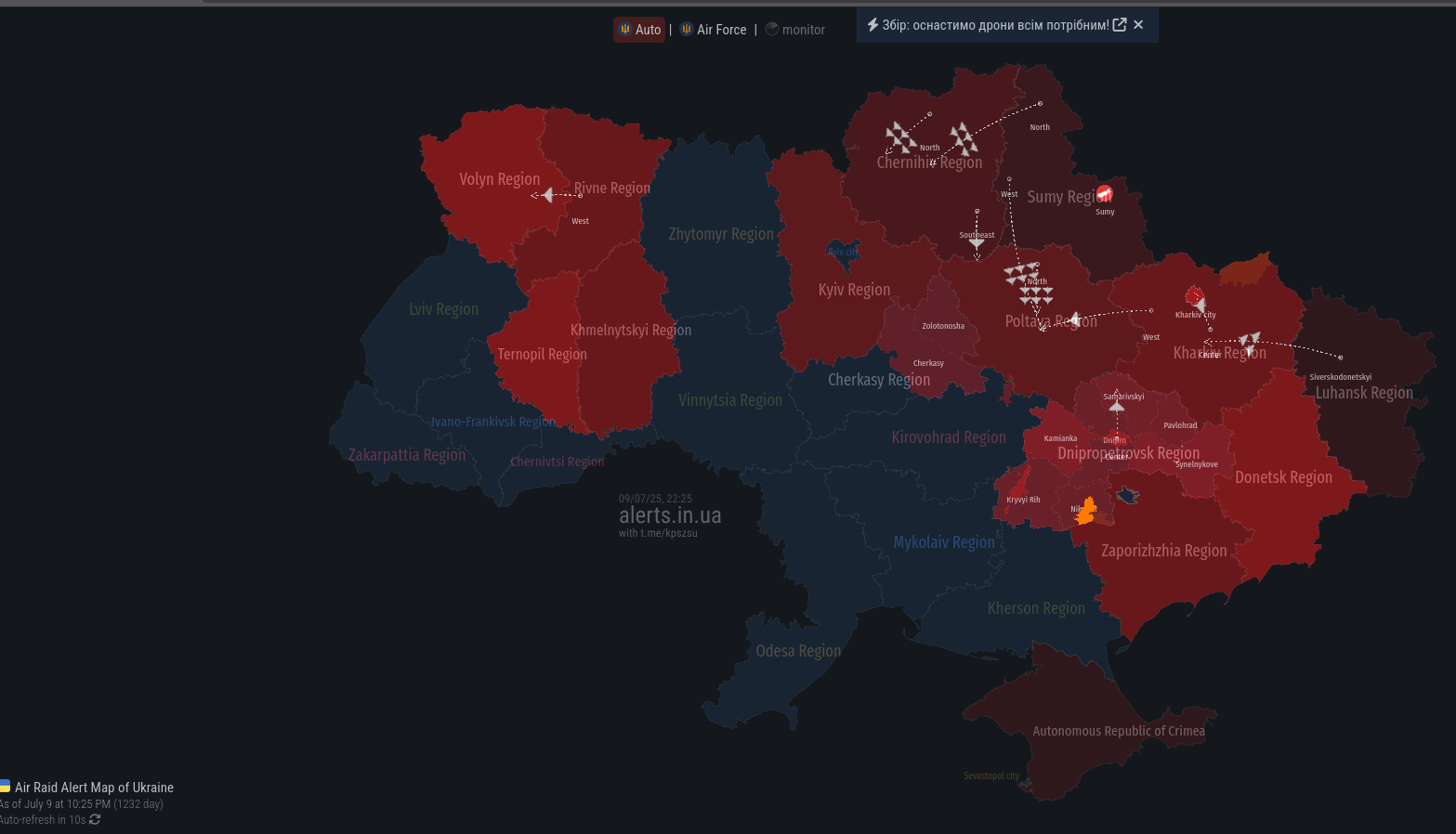Click the drone icon near Southeast label
The image size is (1456, 834).
[977, 244]
